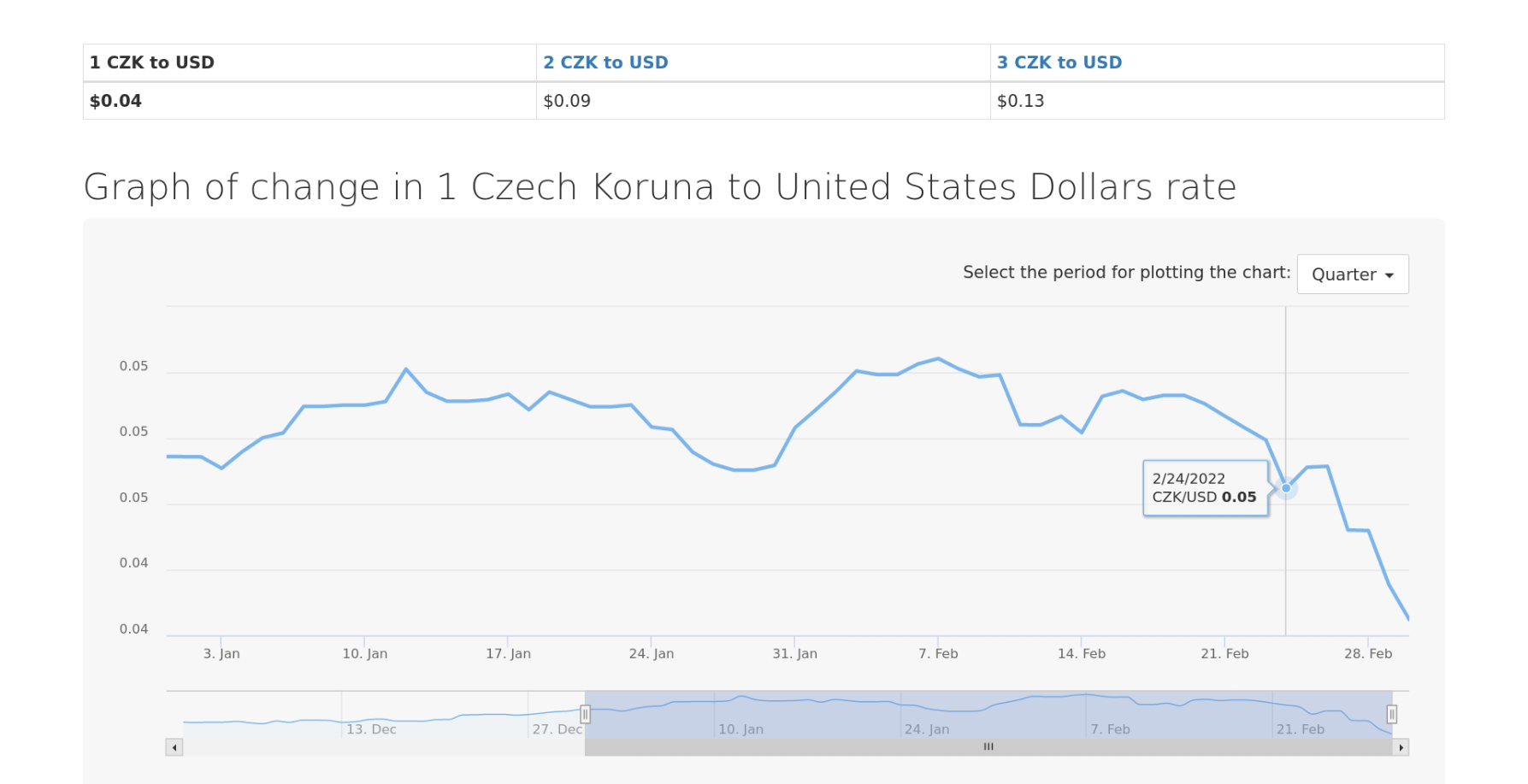The width and height of the screenshot is (1528, 784).
Task: Open the 3 CZK to USD link
Action: [x=1059, y=62]
